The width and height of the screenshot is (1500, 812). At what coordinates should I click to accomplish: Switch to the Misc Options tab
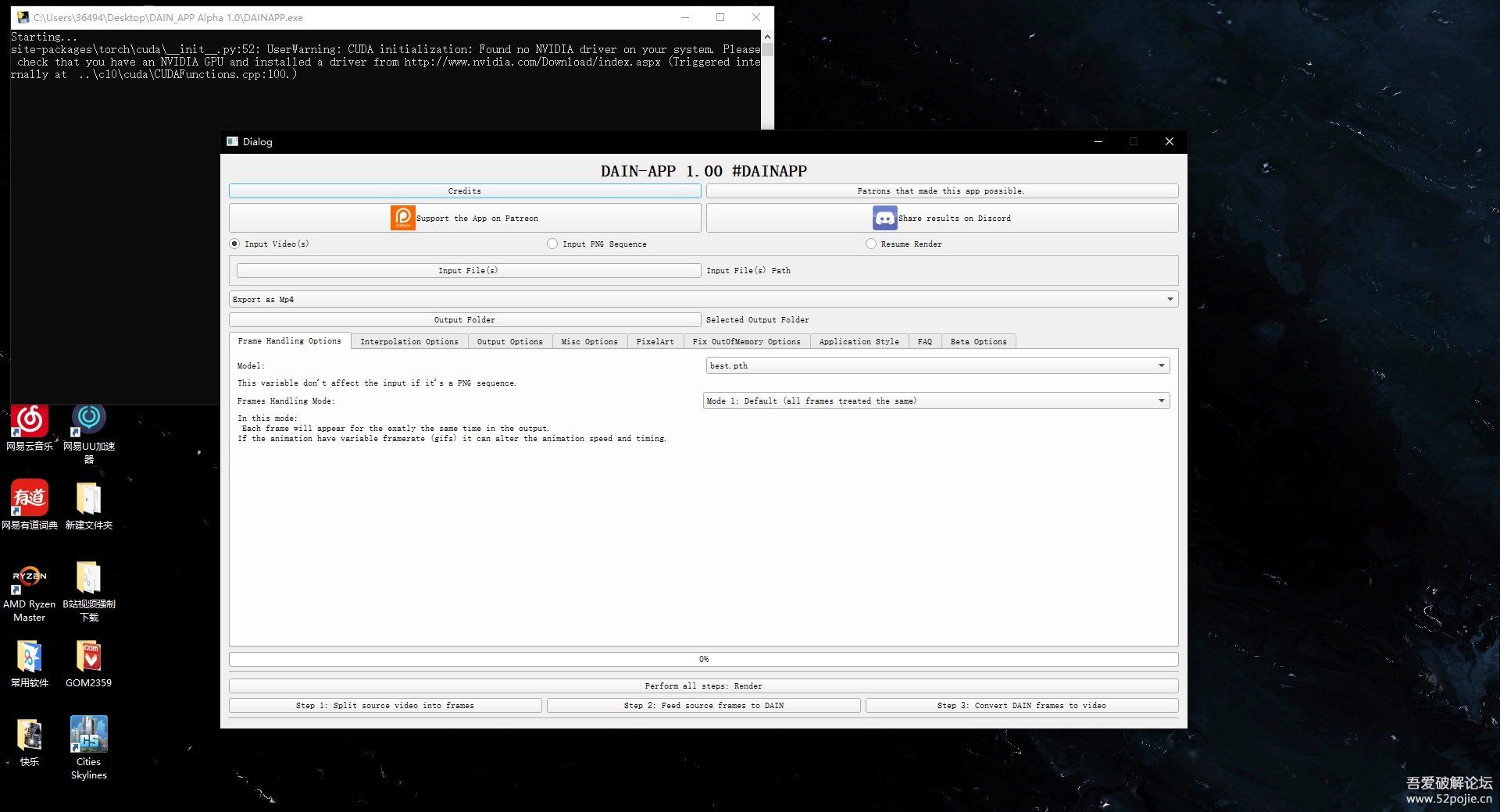pos(590,342)
